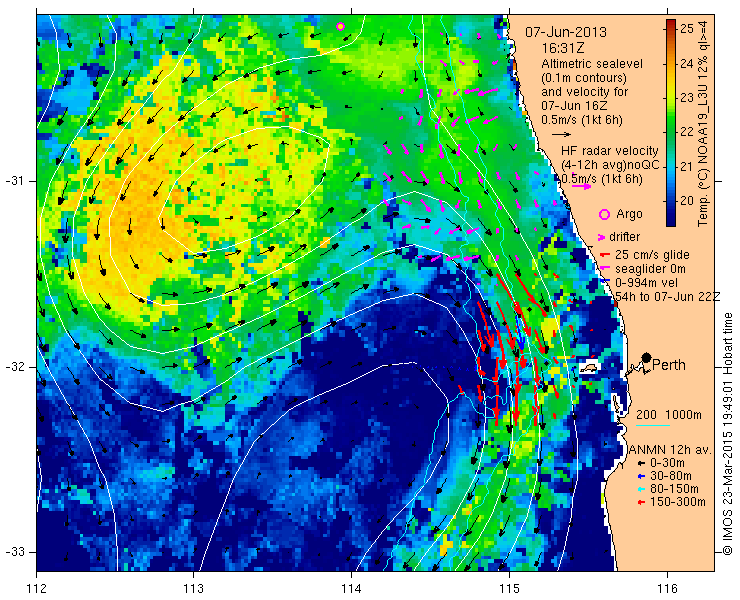Click the (4-12h avg)noQC text

click(610, 165)
